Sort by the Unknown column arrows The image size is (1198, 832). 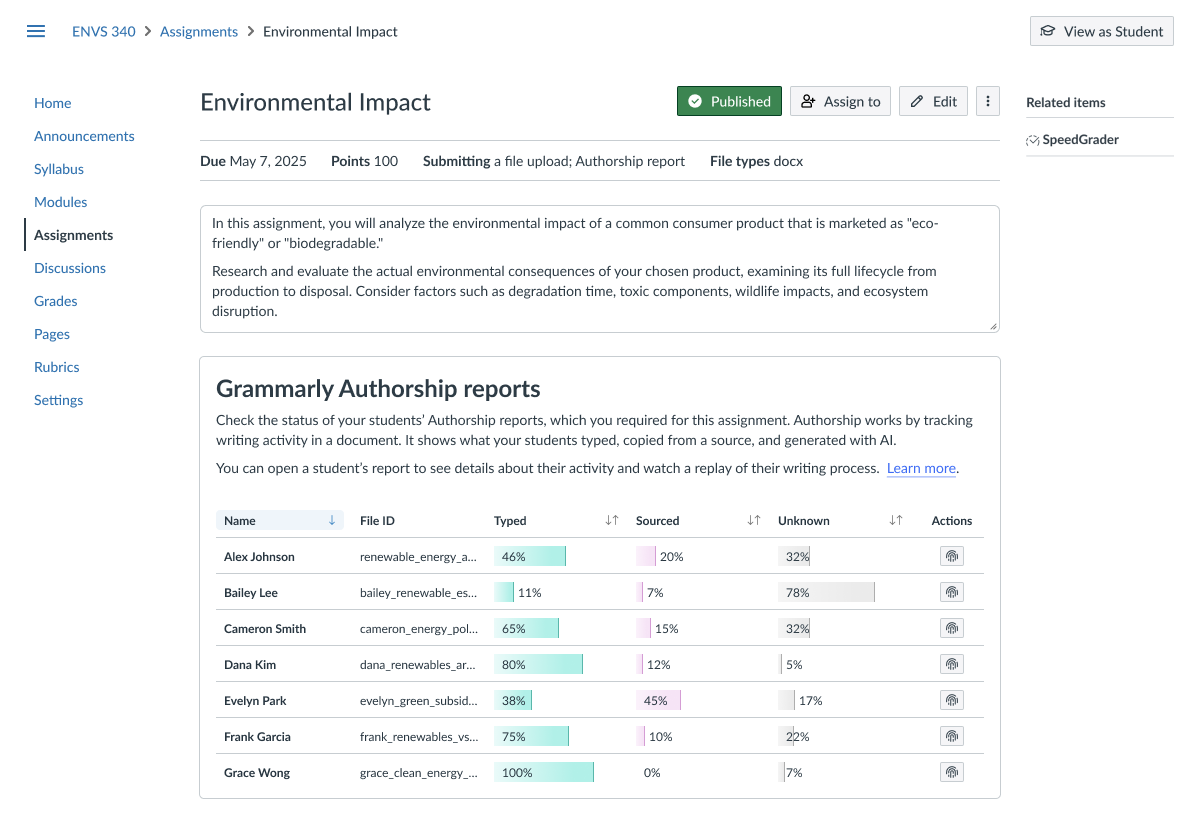(x=895, y=520)
